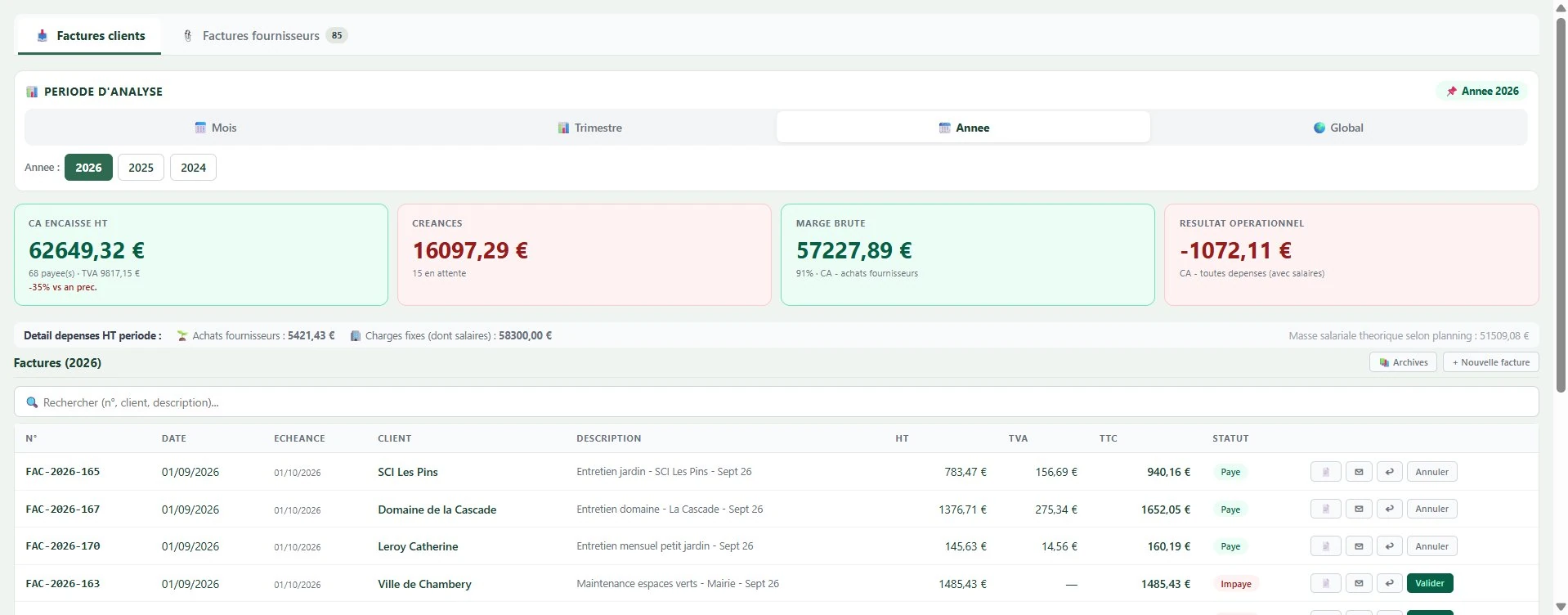The width and height of the screenshot is (1568, 615).
Task: Validate unpaid invoice FAC-2026-163
Action: pos(1429,583)
